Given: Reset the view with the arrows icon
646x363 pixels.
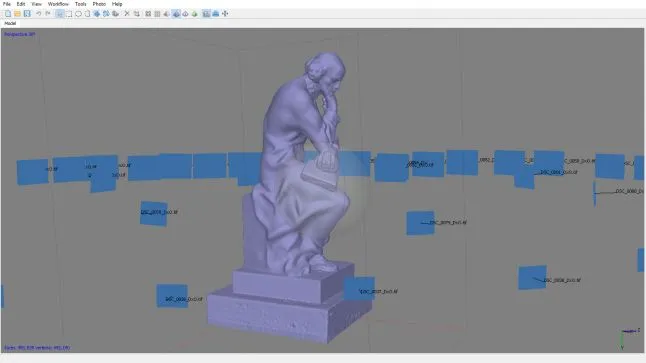Looking at the screenshot, I should (x=225, y=14).
